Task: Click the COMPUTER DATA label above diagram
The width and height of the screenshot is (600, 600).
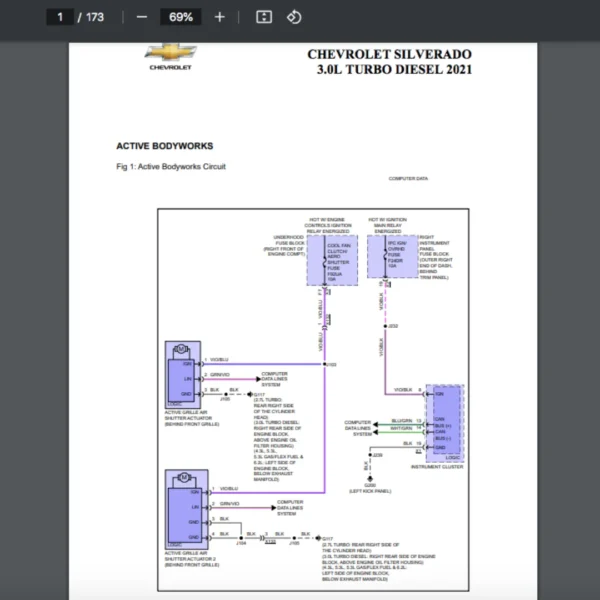Action: 408,179
